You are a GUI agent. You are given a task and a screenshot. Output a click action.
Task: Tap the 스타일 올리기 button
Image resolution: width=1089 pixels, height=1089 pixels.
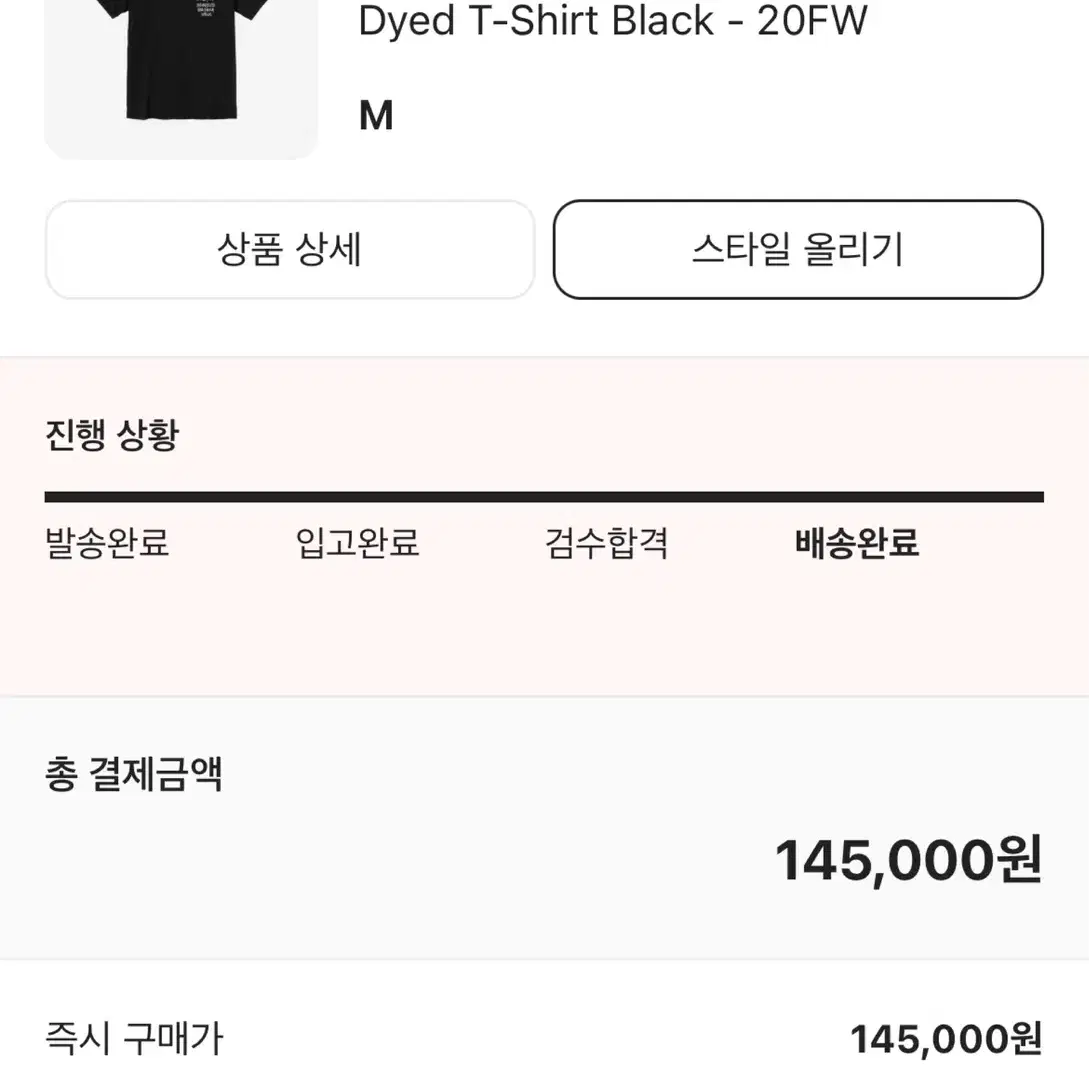[x=798, y=249]
